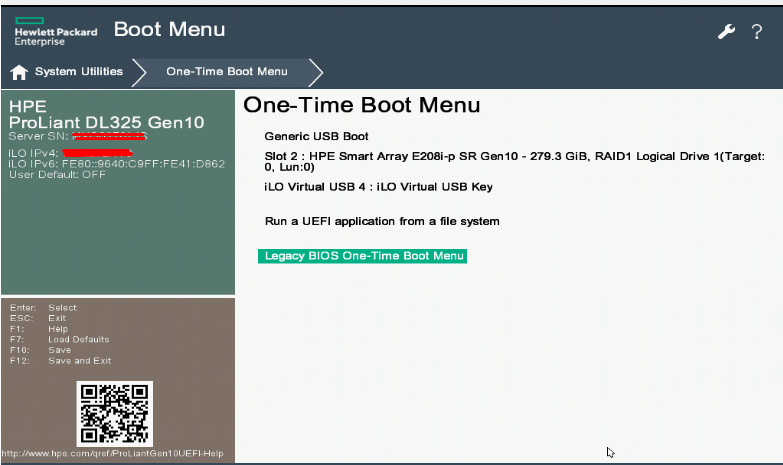Open the hpe.com UEFI help URL
This screenshot has width=783, height=465.
112,455
